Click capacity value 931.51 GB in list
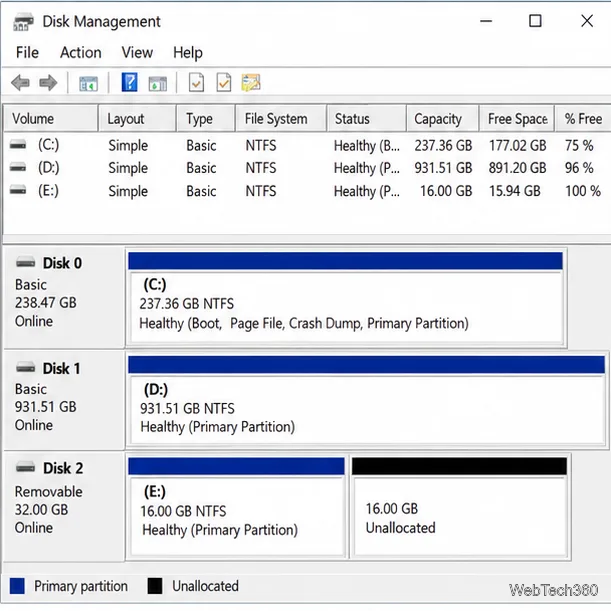The image size is (611, 611). point(443,168)
